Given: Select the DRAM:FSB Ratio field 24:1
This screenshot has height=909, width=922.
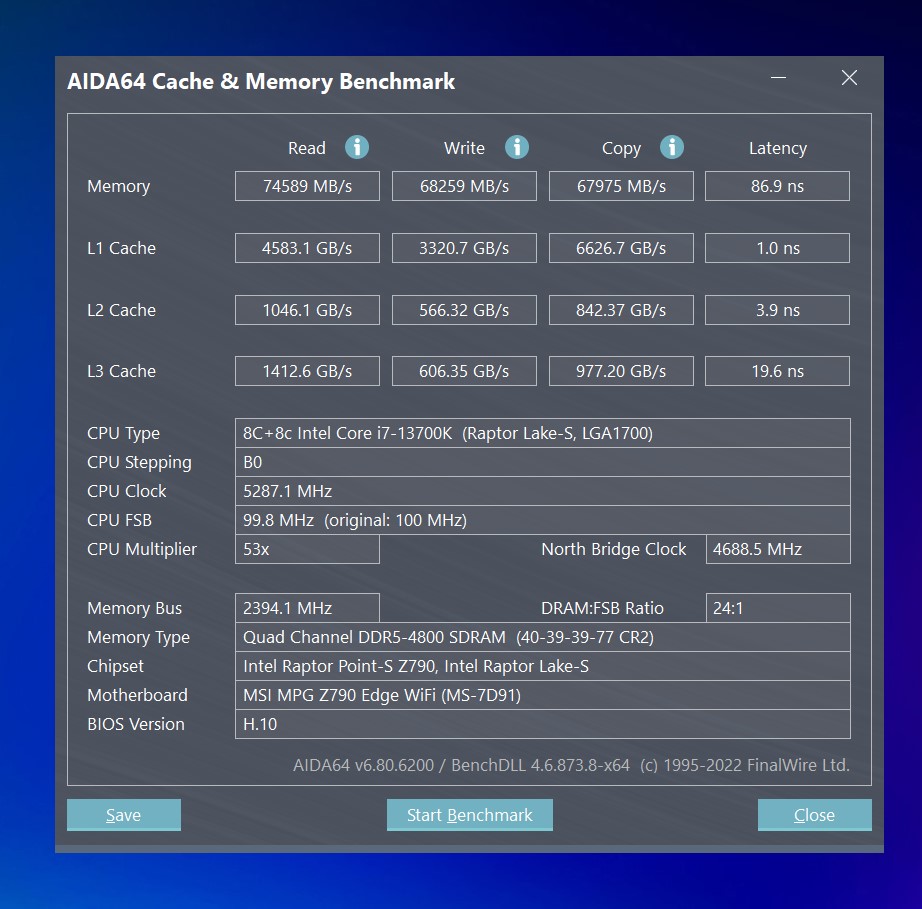Looking at the screenshot, I should pos(778,607).
